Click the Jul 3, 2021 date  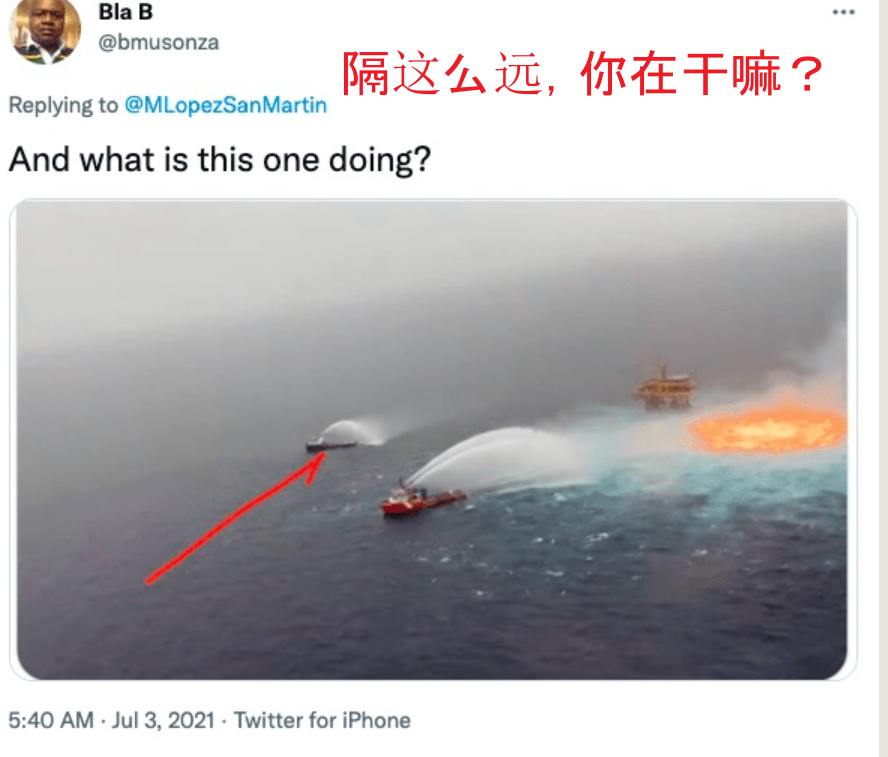[163, 721]
